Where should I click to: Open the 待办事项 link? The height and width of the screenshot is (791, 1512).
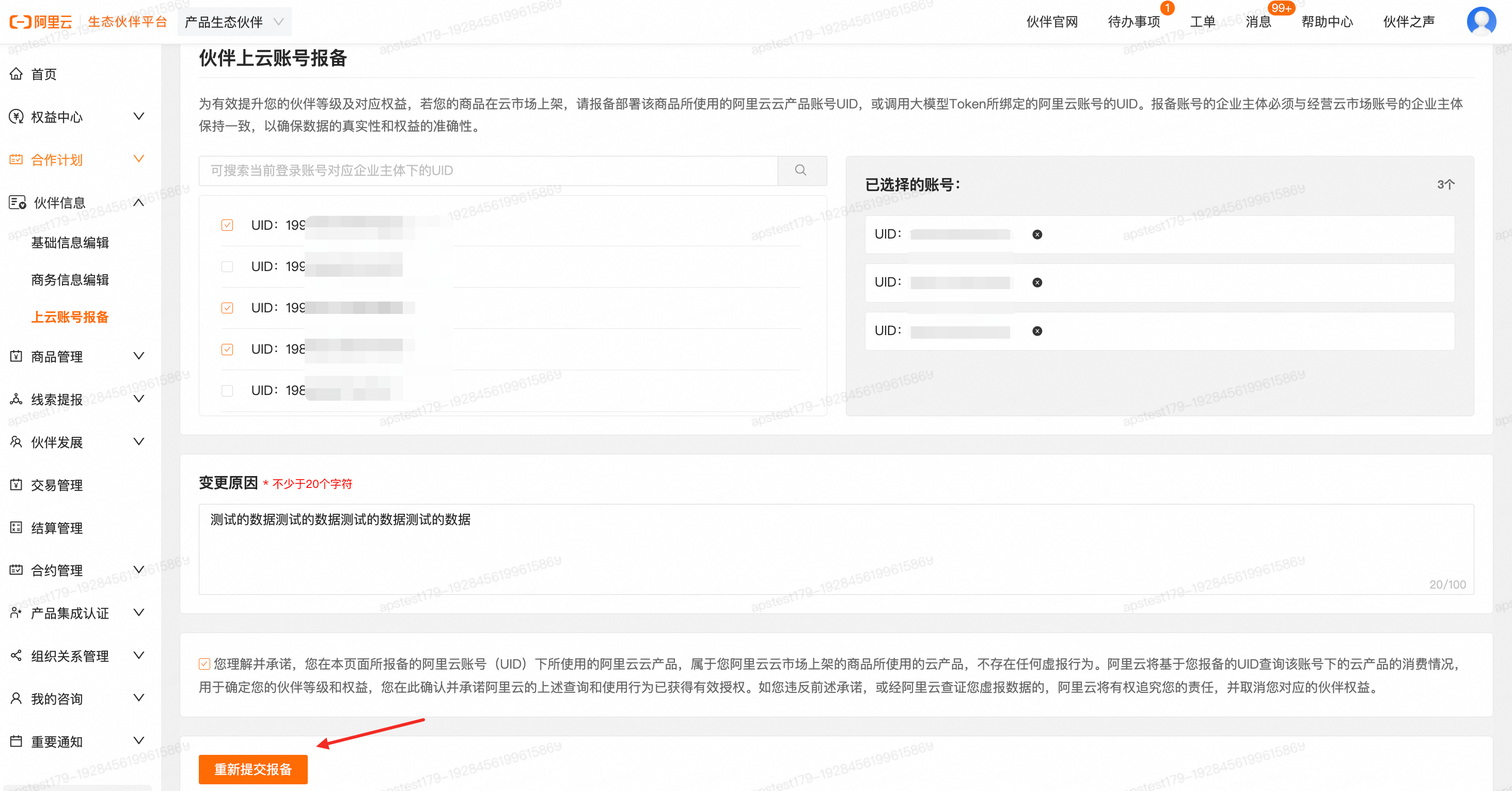coord(1133,22)
